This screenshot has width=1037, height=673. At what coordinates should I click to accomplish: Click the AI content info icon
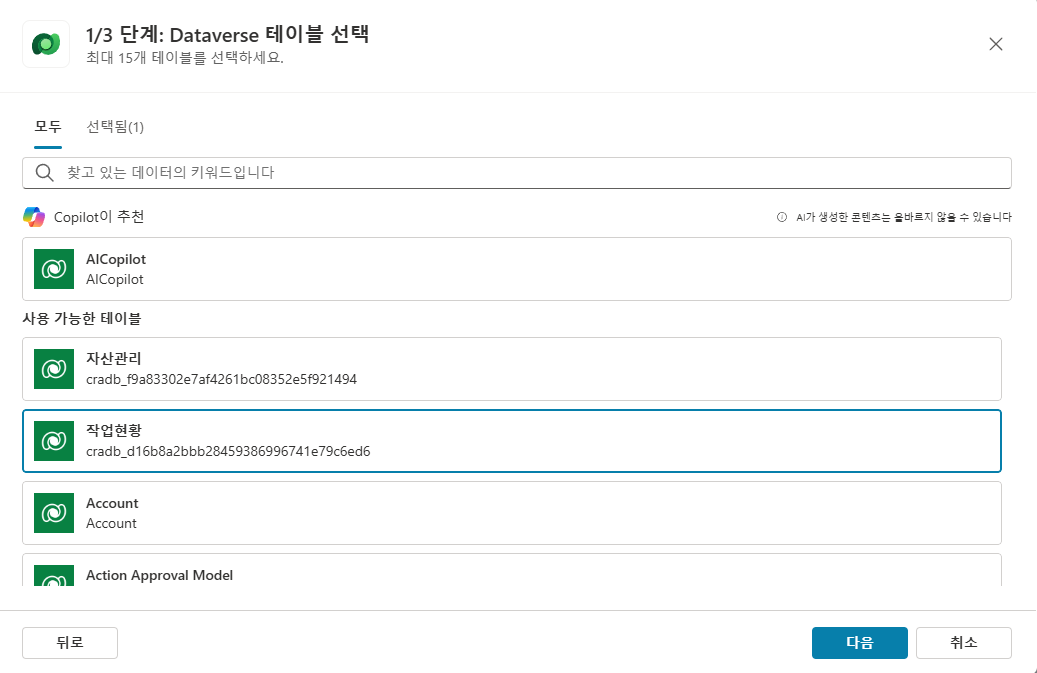click(x=782, y=217)
